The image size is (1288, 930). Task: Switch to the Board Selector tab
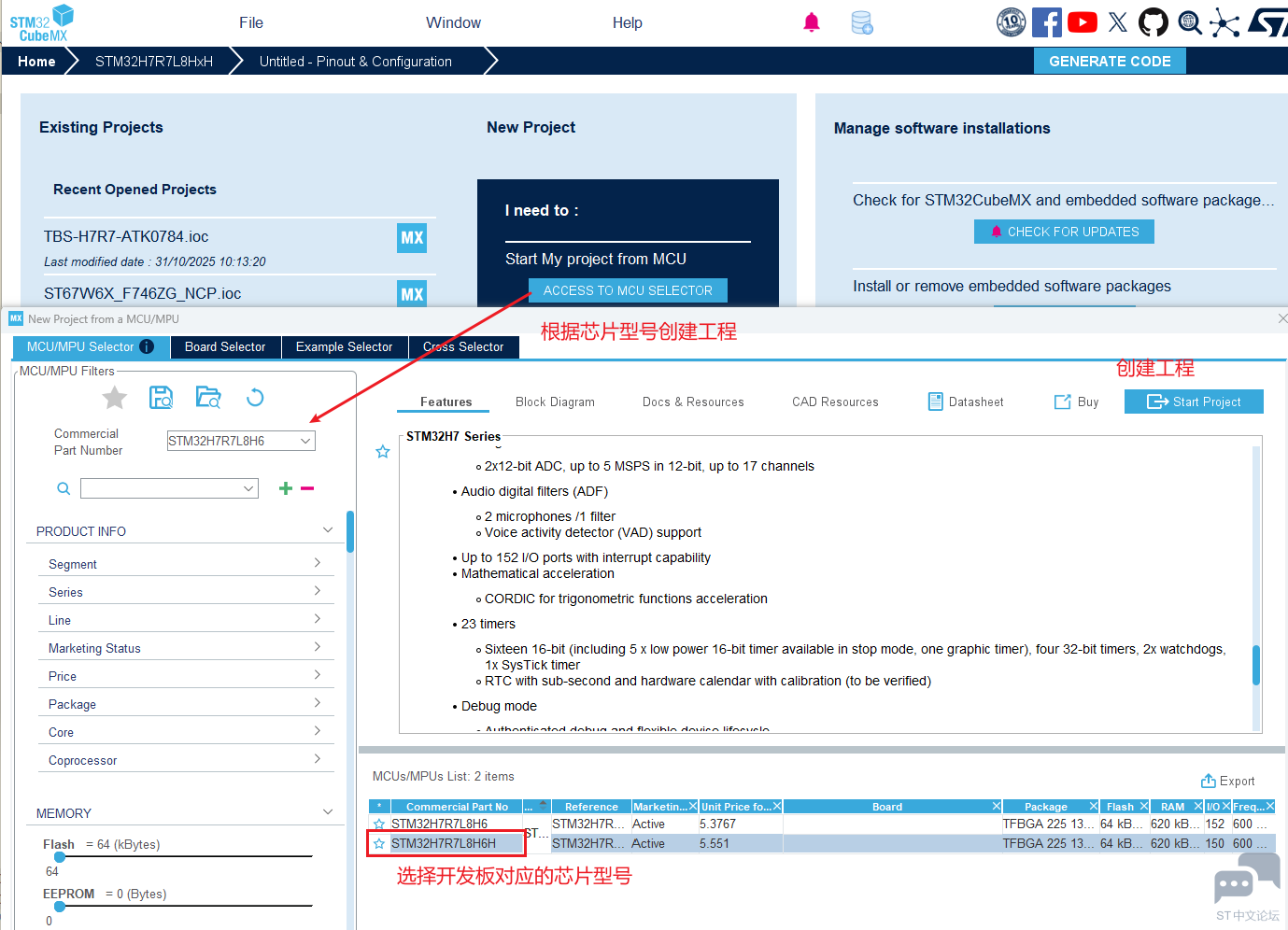[225, 347]
